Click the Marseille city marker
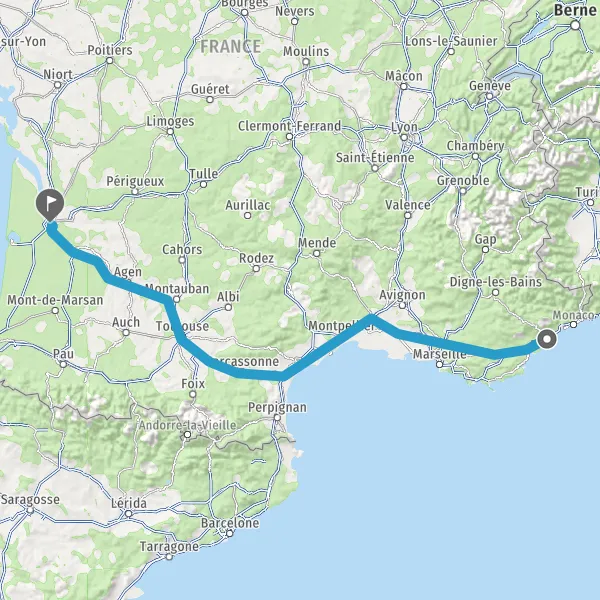 click(440, 365)
